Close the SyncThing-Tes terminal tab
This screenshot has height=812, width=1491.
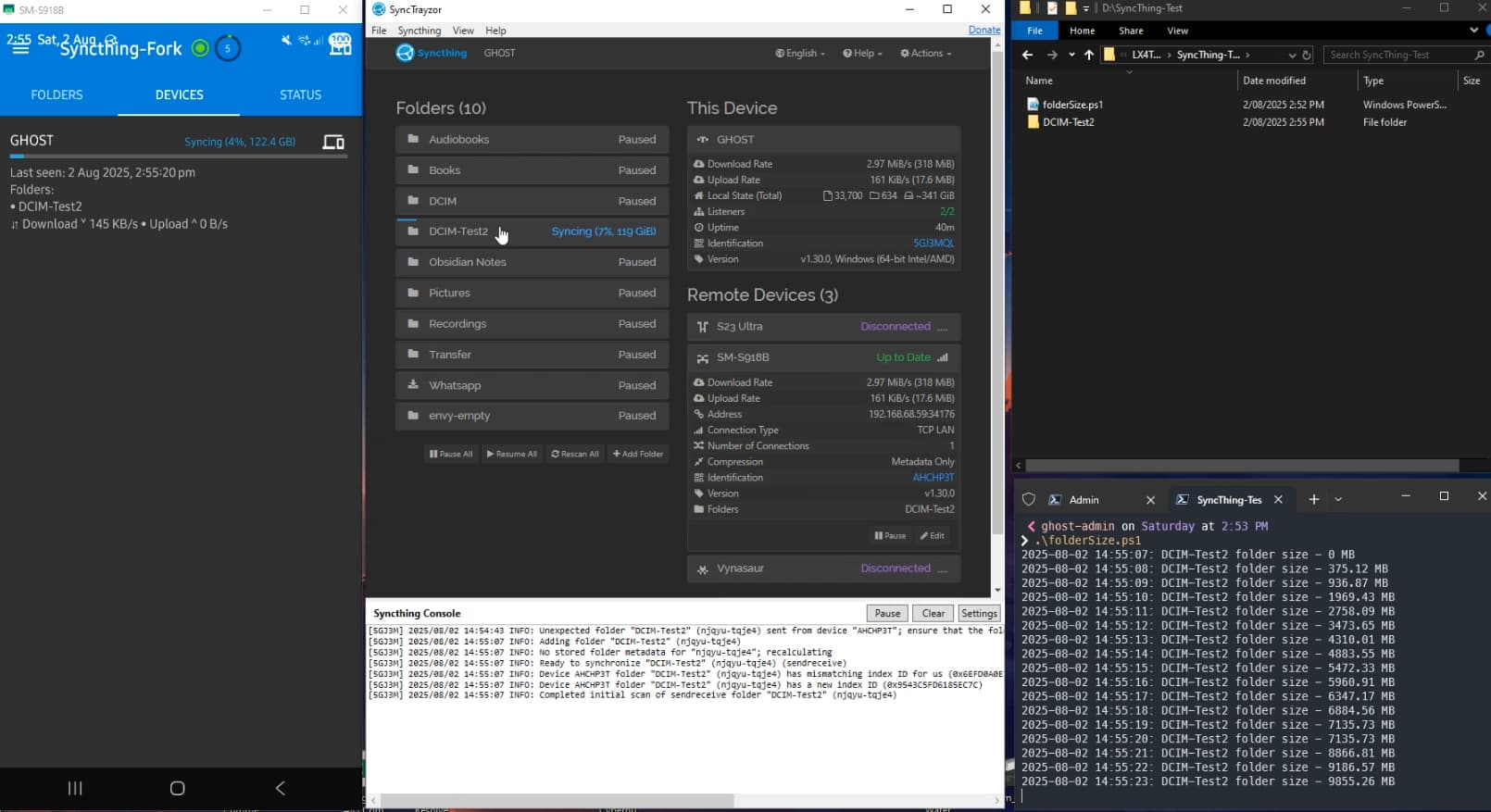pyautogui.click(x=1278, y=499)
